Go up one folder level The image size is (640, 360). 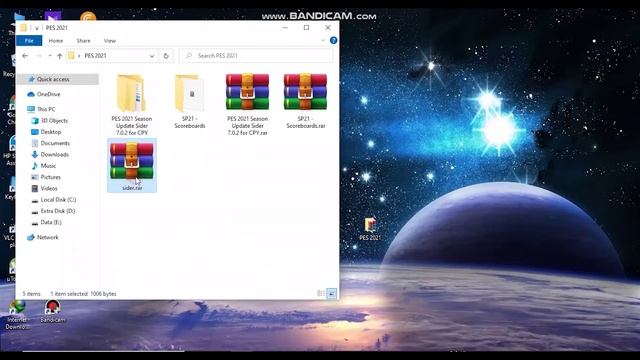click(x=60, y=56)
